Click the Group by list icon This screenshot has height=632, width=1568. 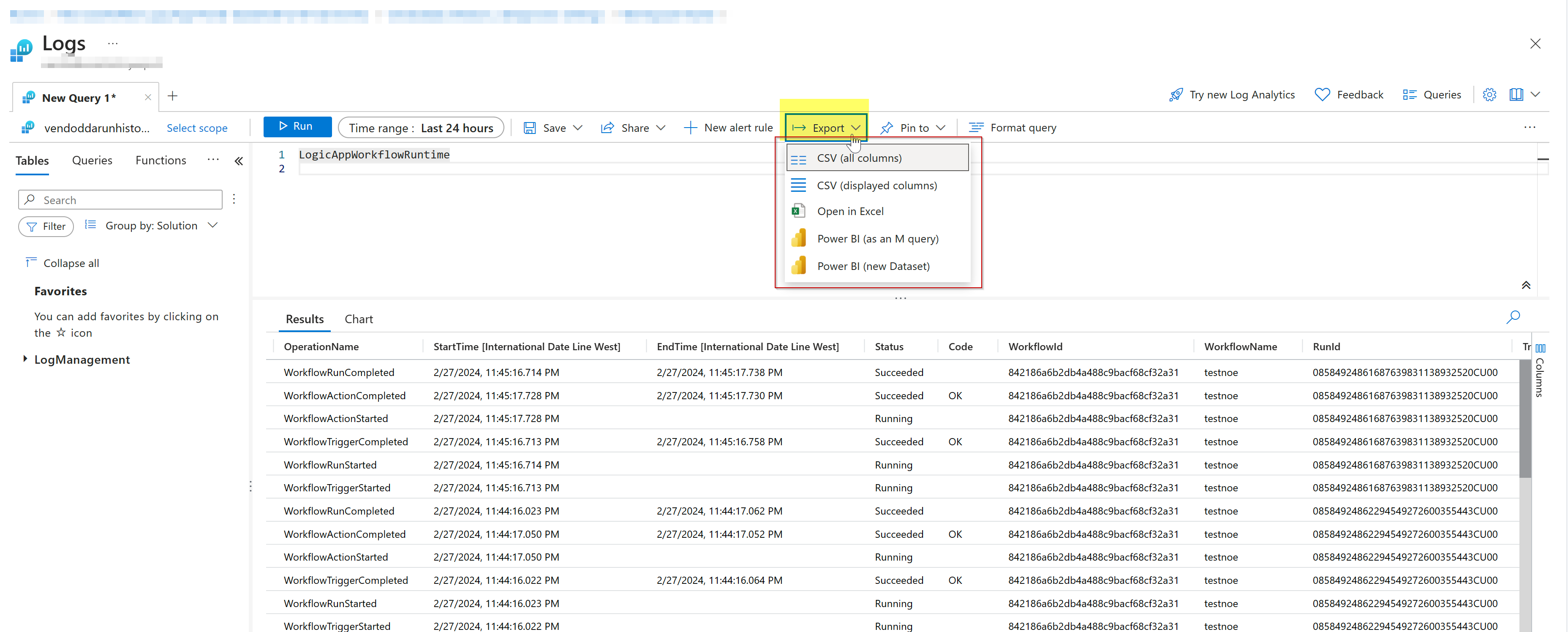pyautogui.click(x=90, y=225)
